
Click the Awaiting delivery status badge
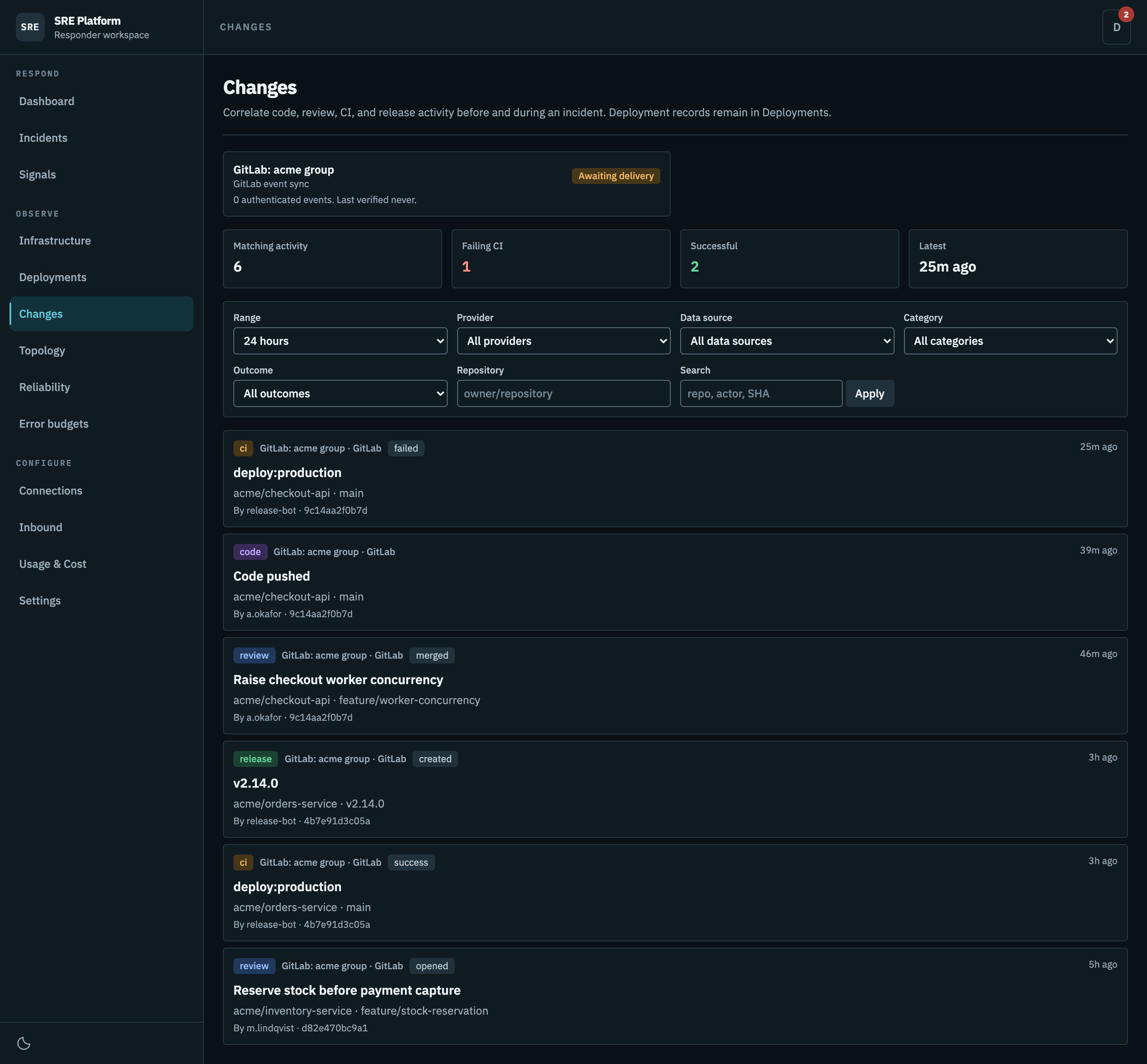click(x=616, y=176)
